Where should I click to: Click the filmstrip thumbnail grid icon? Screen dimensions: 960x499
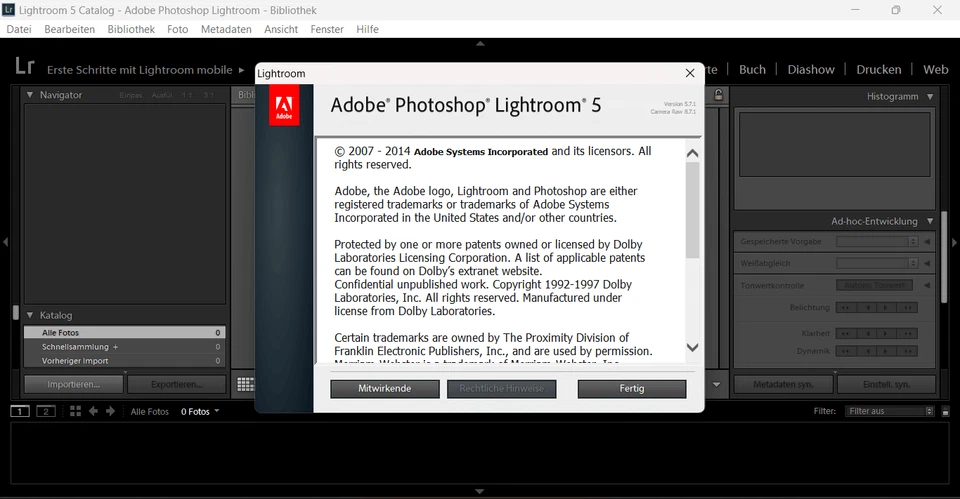pos(75,411)
